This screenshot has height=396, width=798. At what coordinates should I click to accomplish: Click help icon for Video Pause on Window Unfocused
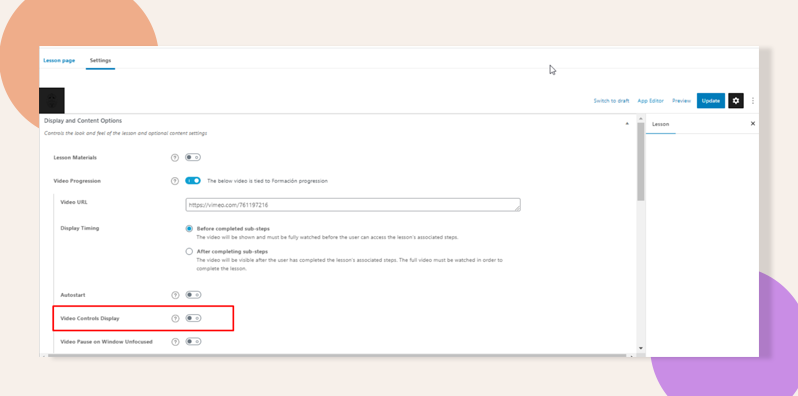coord(175,342)
